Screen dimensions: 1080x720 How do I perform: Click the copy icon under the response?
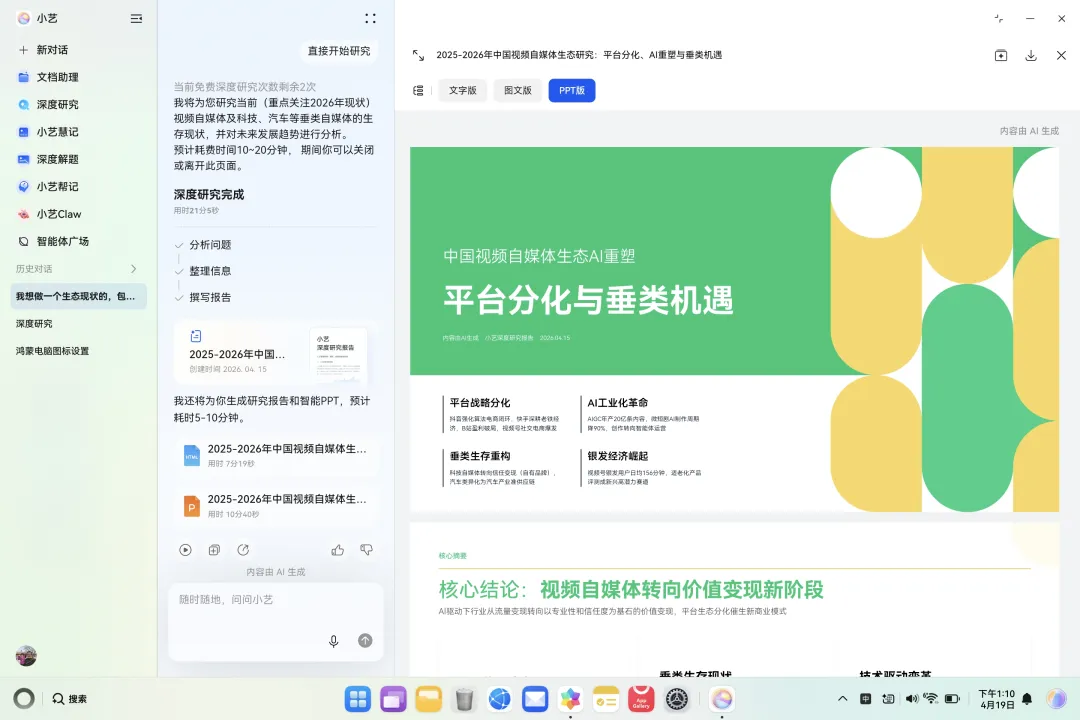[214, 550]
